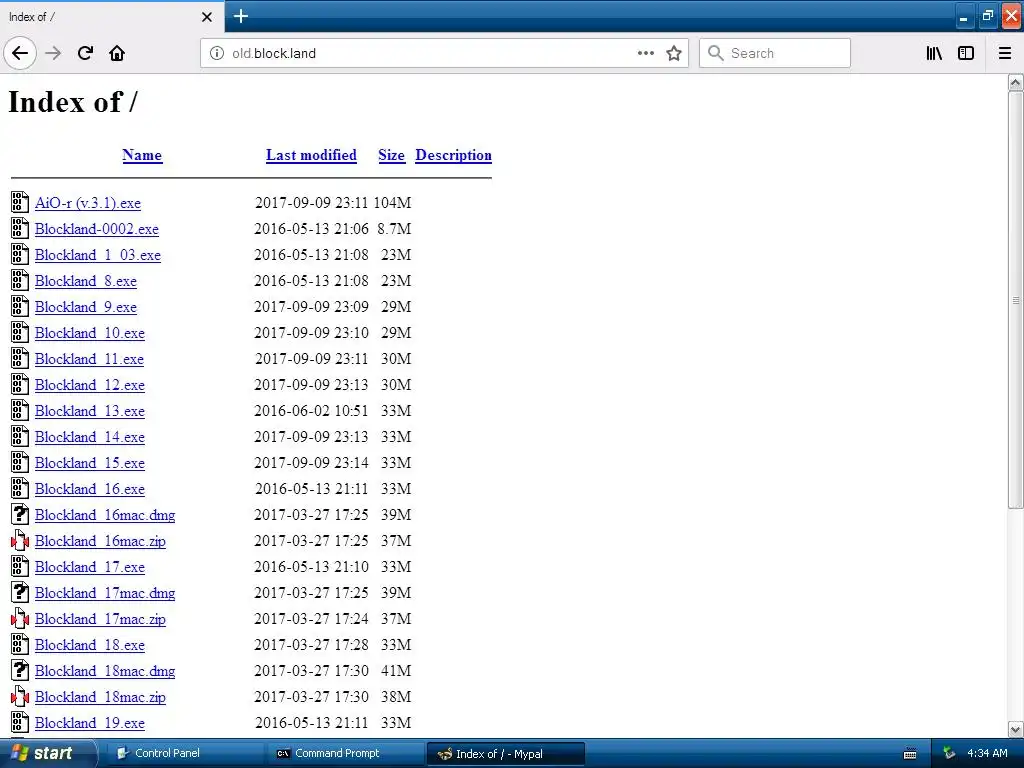Click into the Search box

pyautogui.click(x=775, y=53)
